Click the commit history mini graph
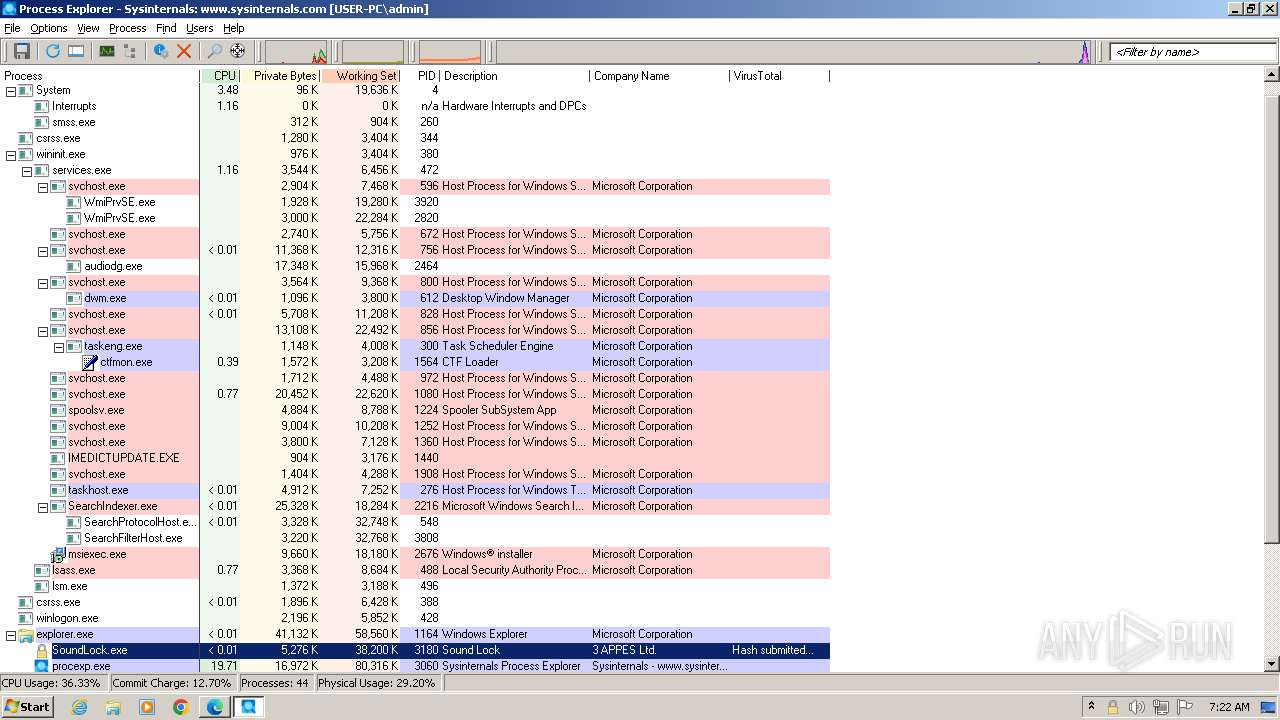The width and height of the screenshot is (1280, 720). [373, 52]
